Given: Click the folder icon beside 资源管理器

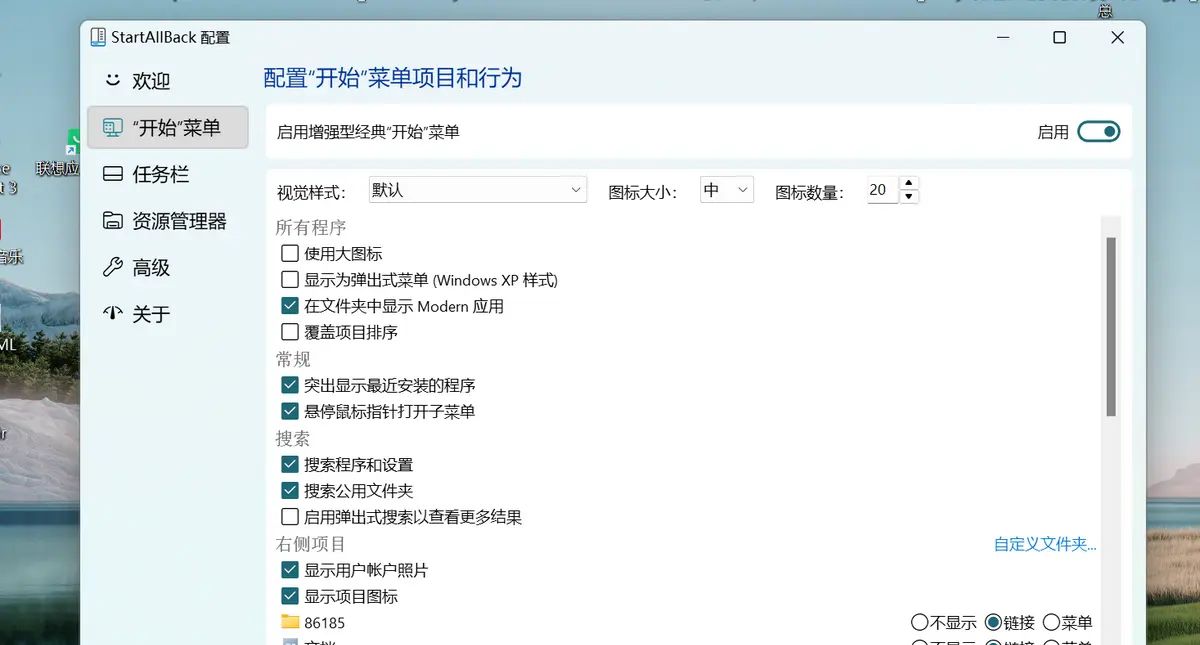Looking at the screenshot, I should pyautogui.click(x=113, y=221).
